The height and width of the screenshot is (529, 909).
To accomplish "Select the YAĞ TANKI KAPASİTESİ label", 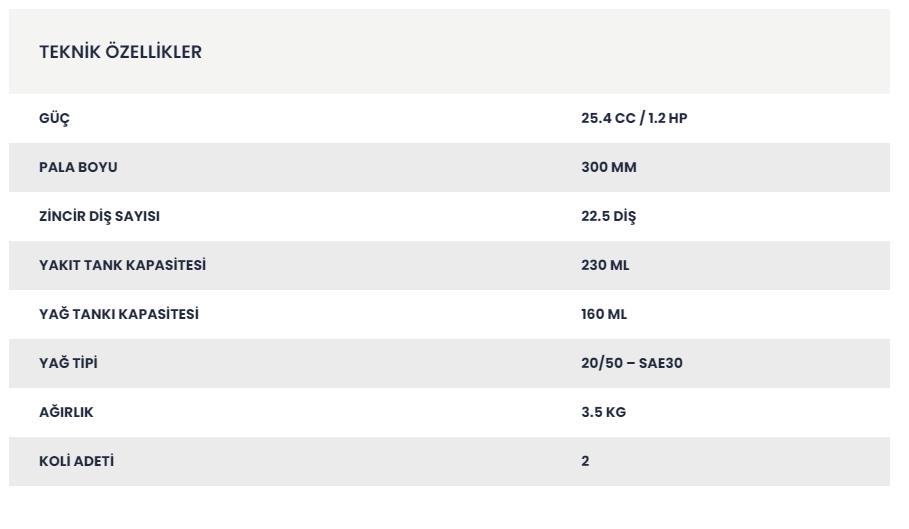I will [119, 313].
